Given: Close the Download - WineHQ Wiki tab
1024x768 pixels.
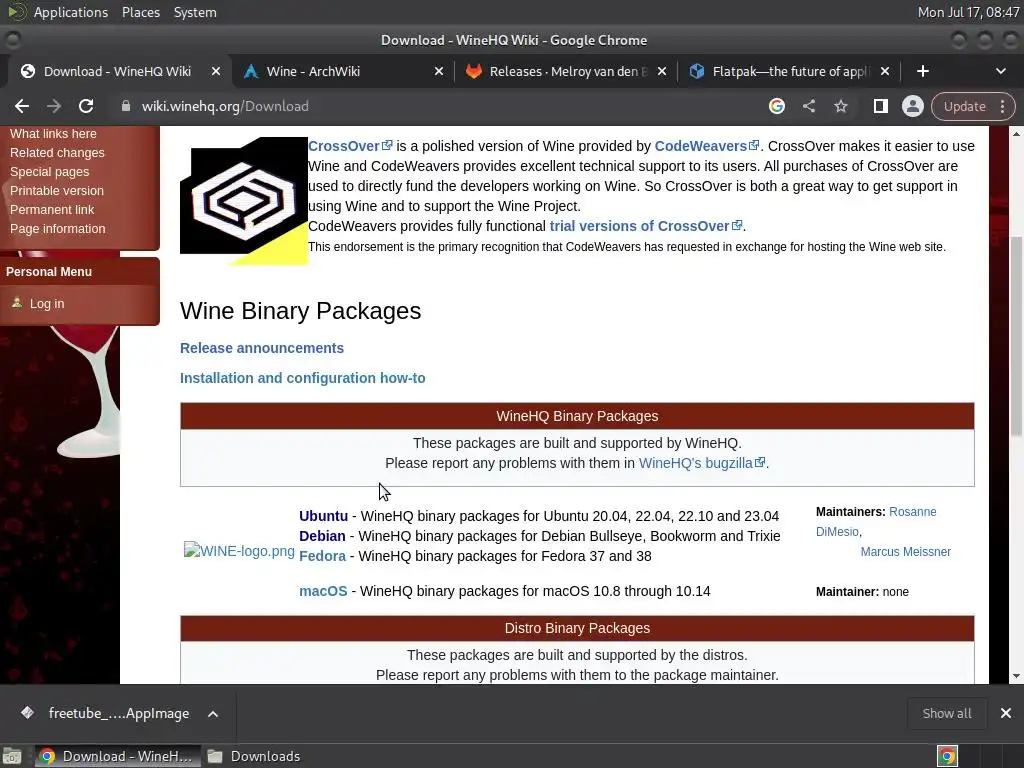Looking at the screenshot, I should pyautogui.click(x=216, y=71).
